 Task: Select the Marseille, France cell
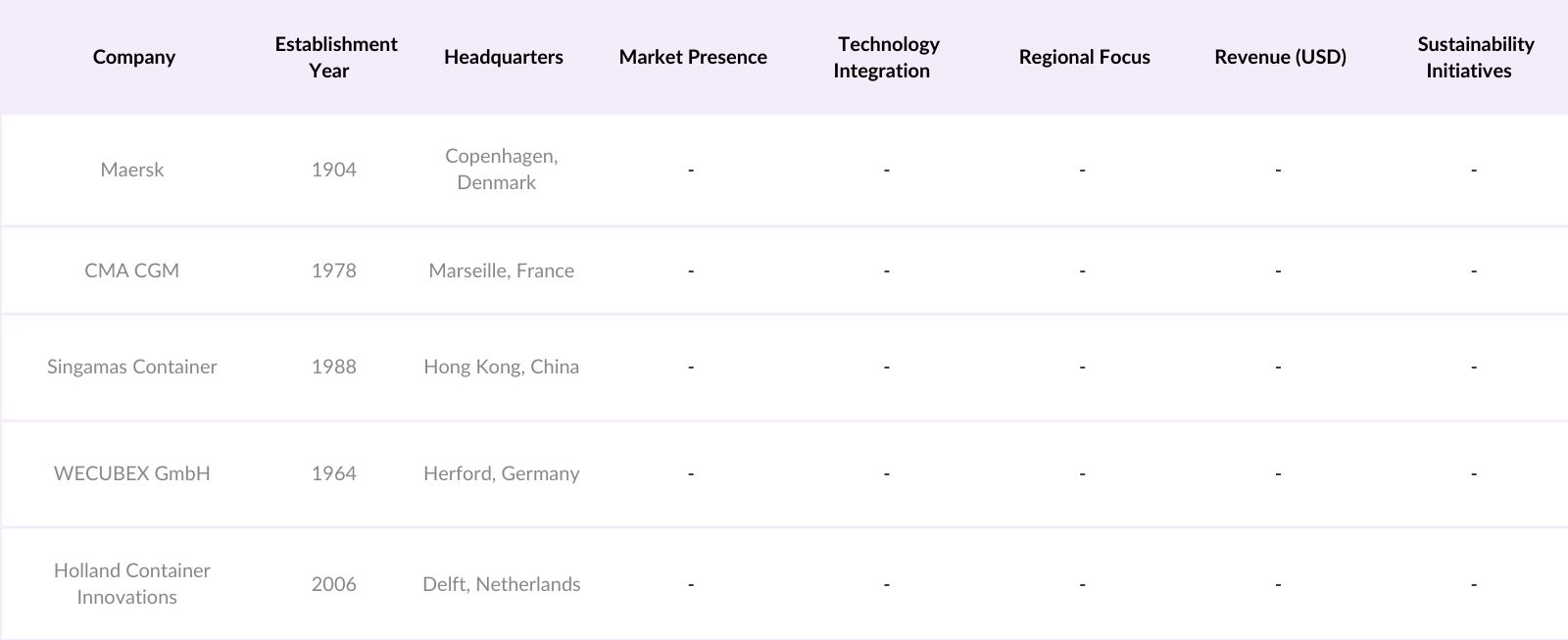[x=501, y=271]
